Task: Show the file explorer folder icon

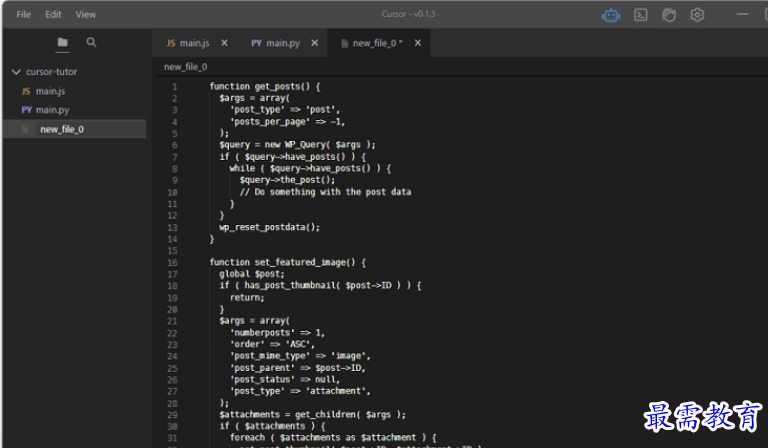Action: [x=62, y=43]
